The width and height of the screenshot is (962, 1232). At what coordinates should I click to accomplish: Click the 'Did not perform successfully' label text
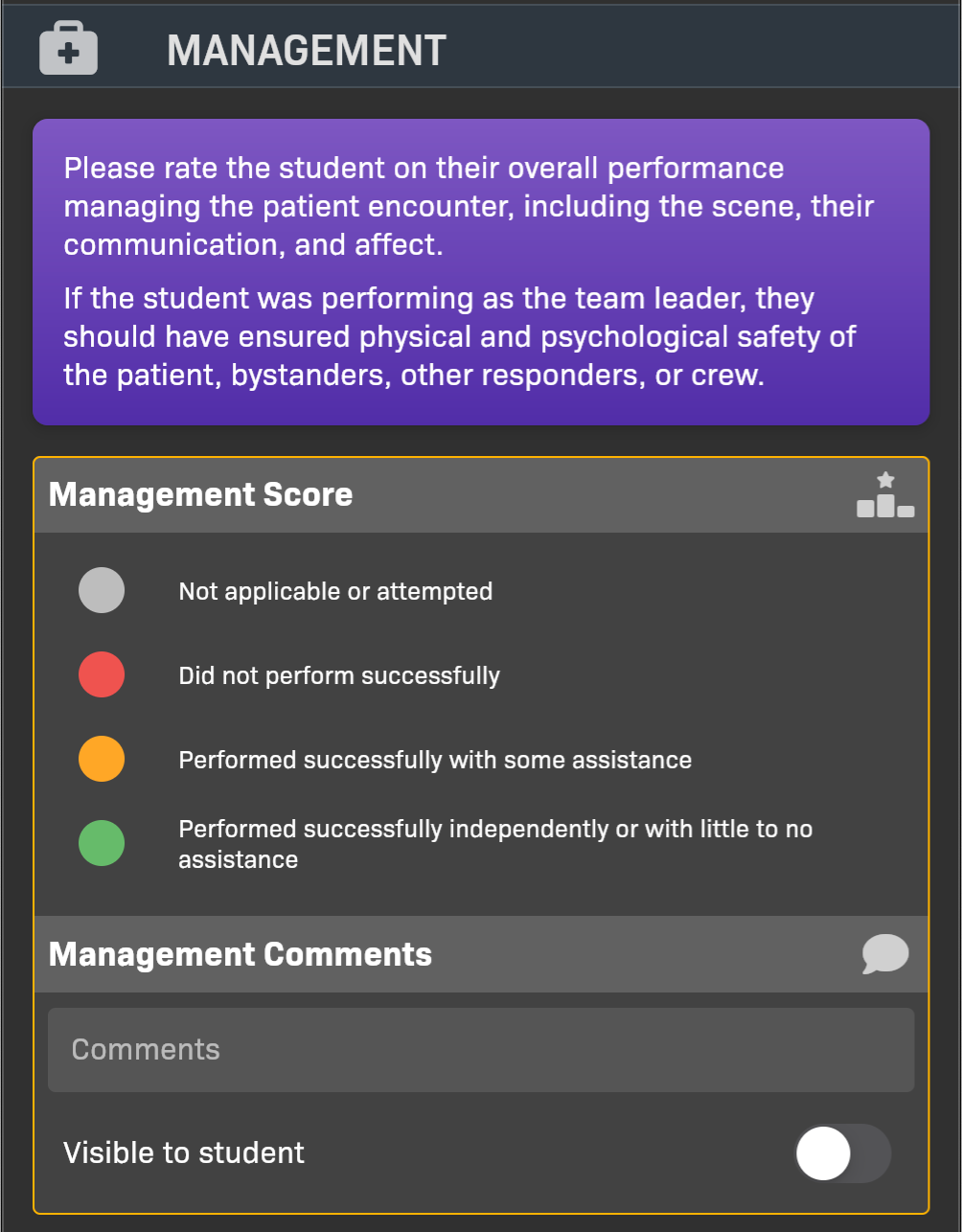[x=339, y=675]
